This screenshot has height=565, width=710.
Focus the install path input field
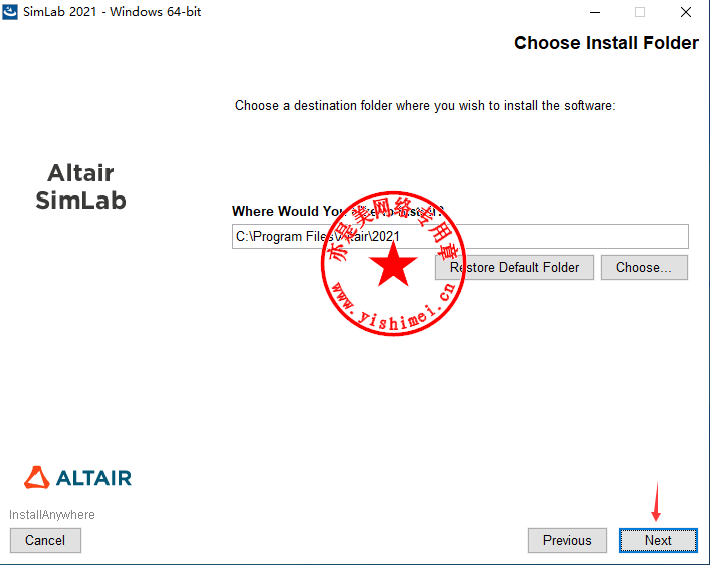[x=460, y=236]
